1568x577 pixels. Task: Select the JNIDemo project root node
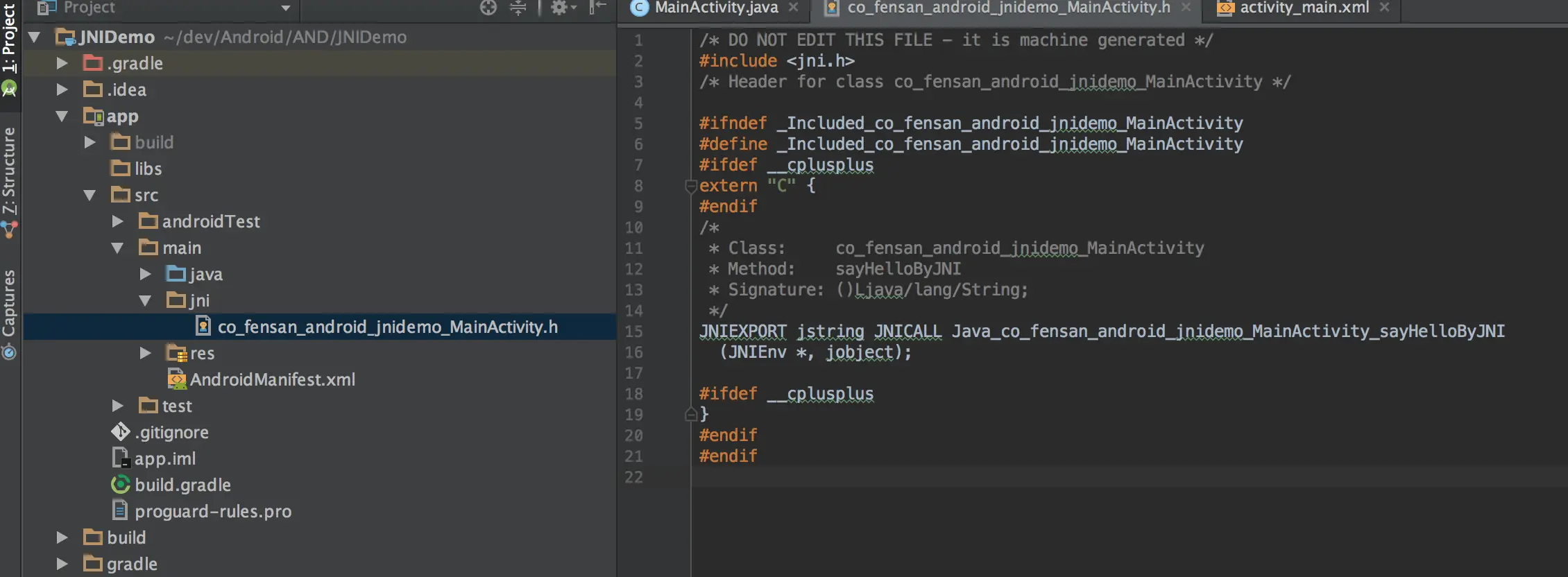point(117,37)
